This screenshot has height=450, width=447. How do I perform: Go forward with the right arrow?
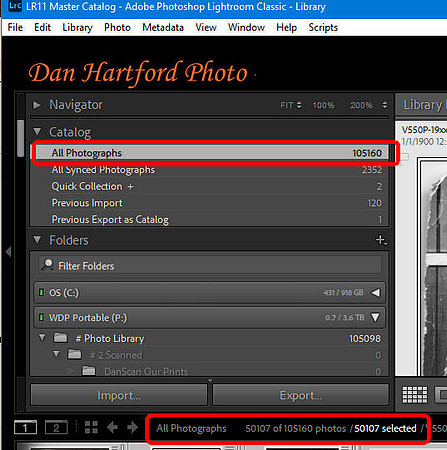click(x=133, y=427)
